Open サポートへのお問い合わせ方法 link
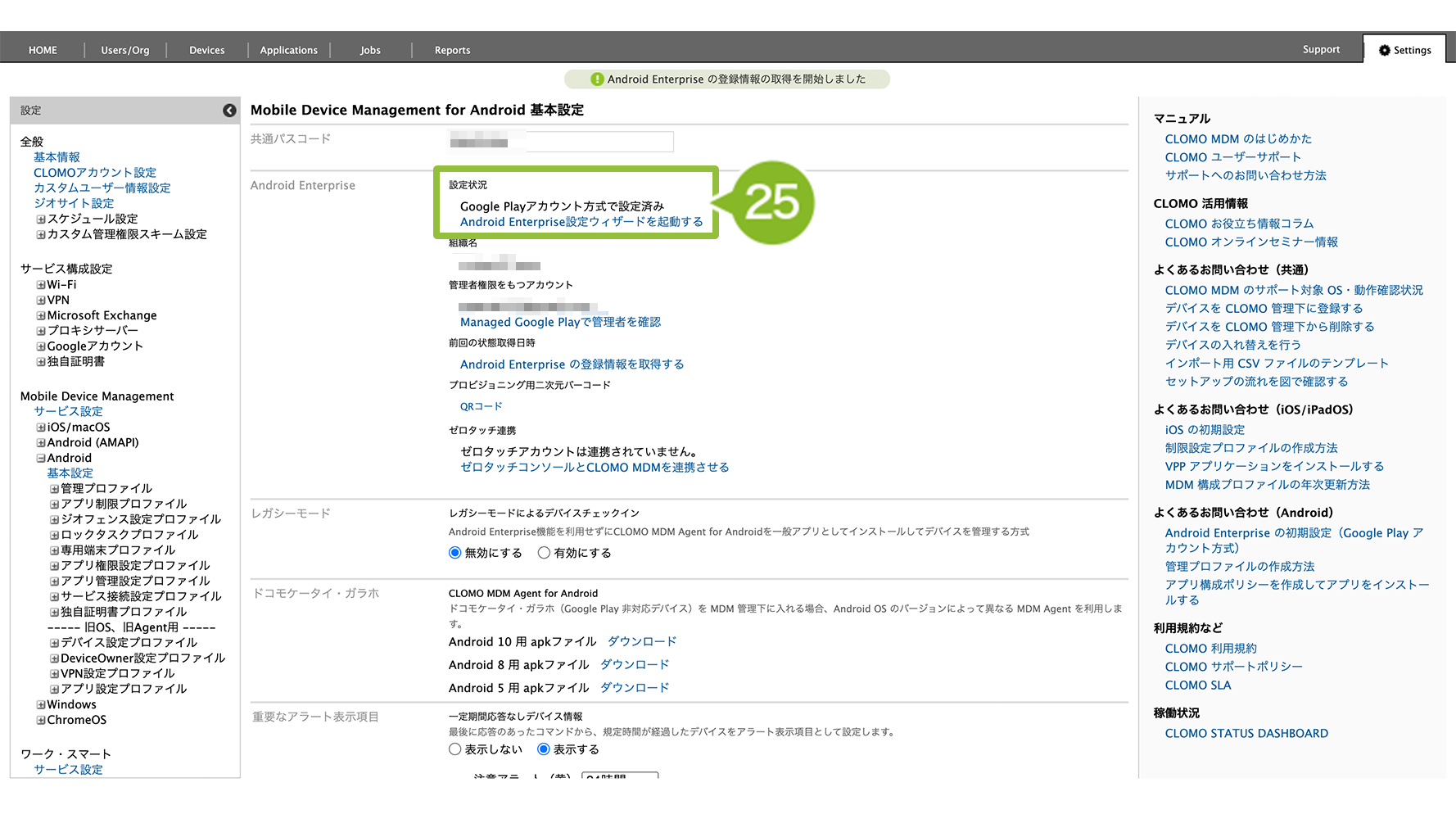The image size is (1456, 819). tap(1246, 175)
